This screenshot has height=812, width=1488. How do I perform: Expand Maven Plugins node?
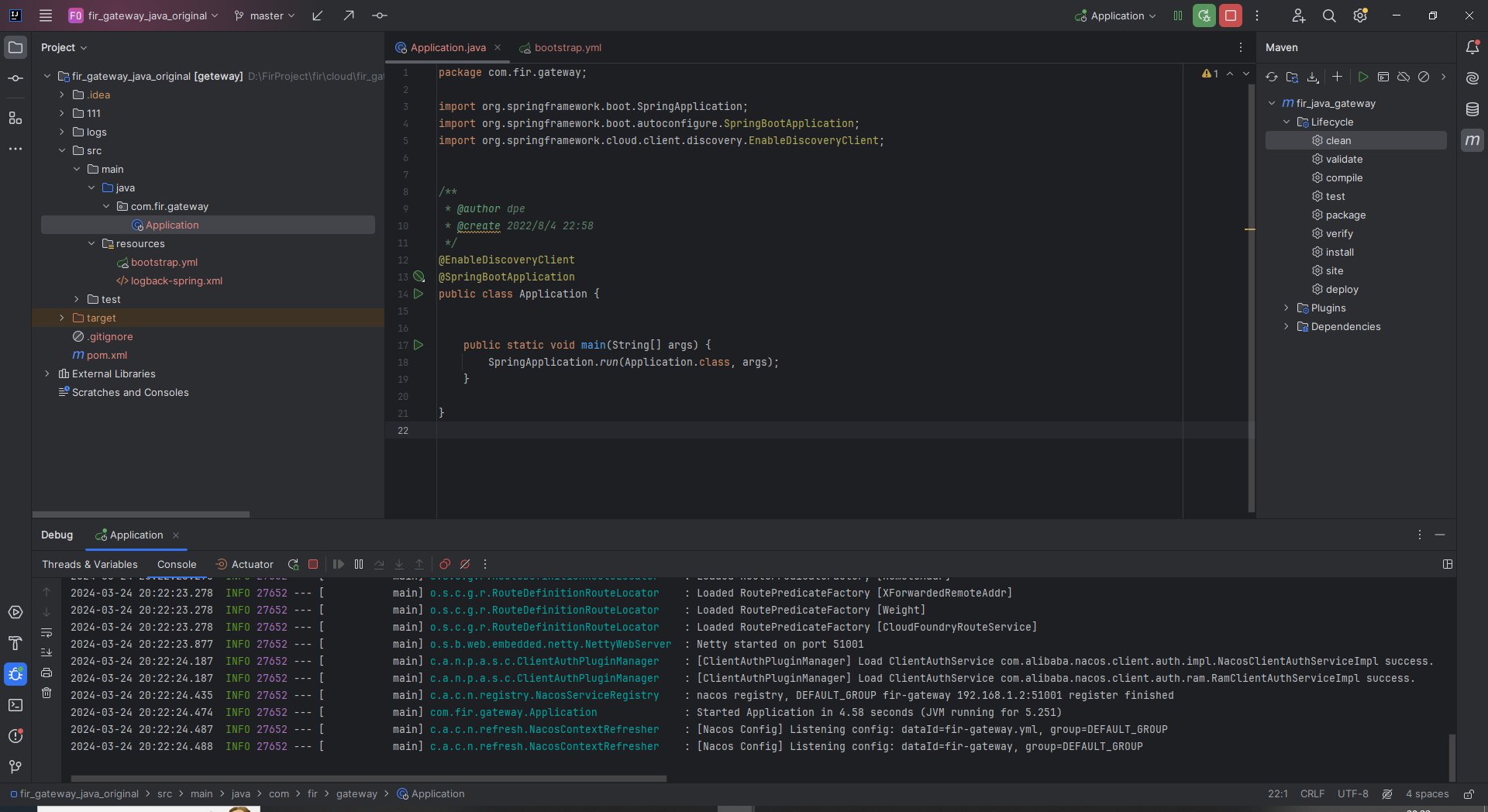pos(1286,308)
